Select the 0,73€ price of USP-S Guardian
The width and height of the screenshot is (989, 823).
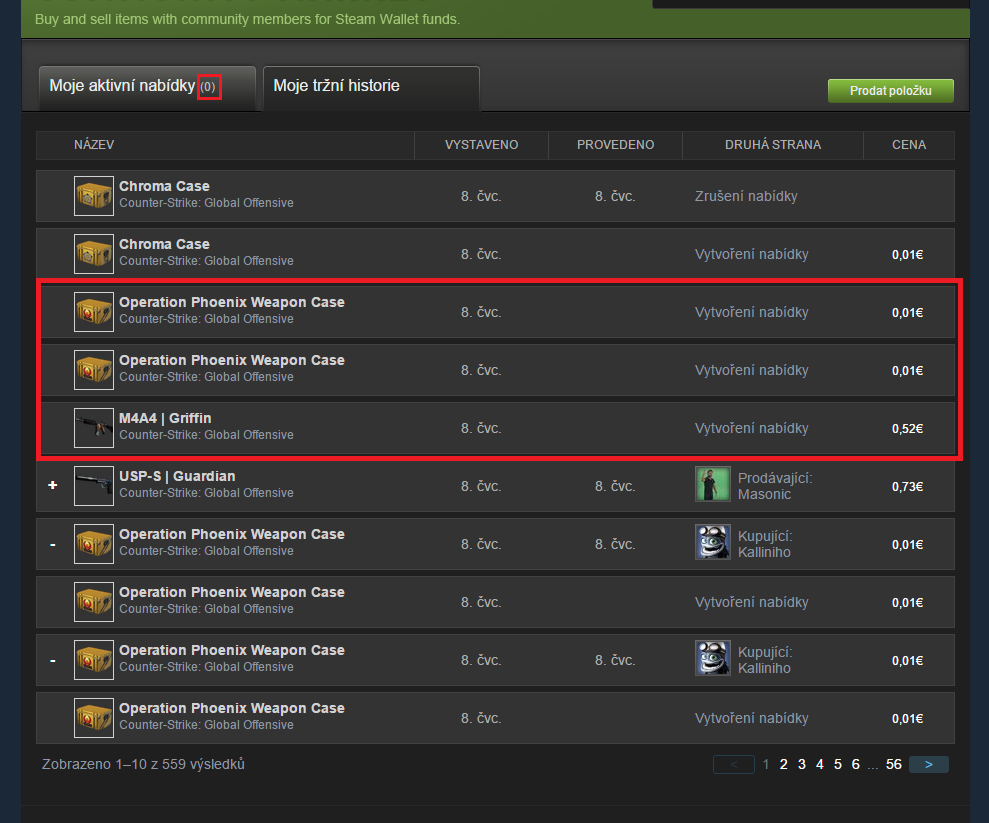click(907, 486)
